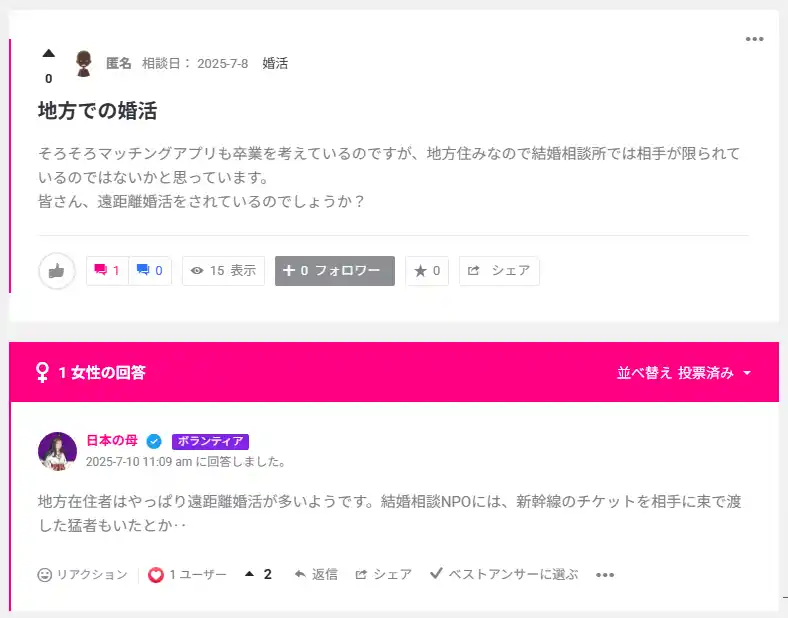
Task: Favorite the question with star icon
Action: 427,271
